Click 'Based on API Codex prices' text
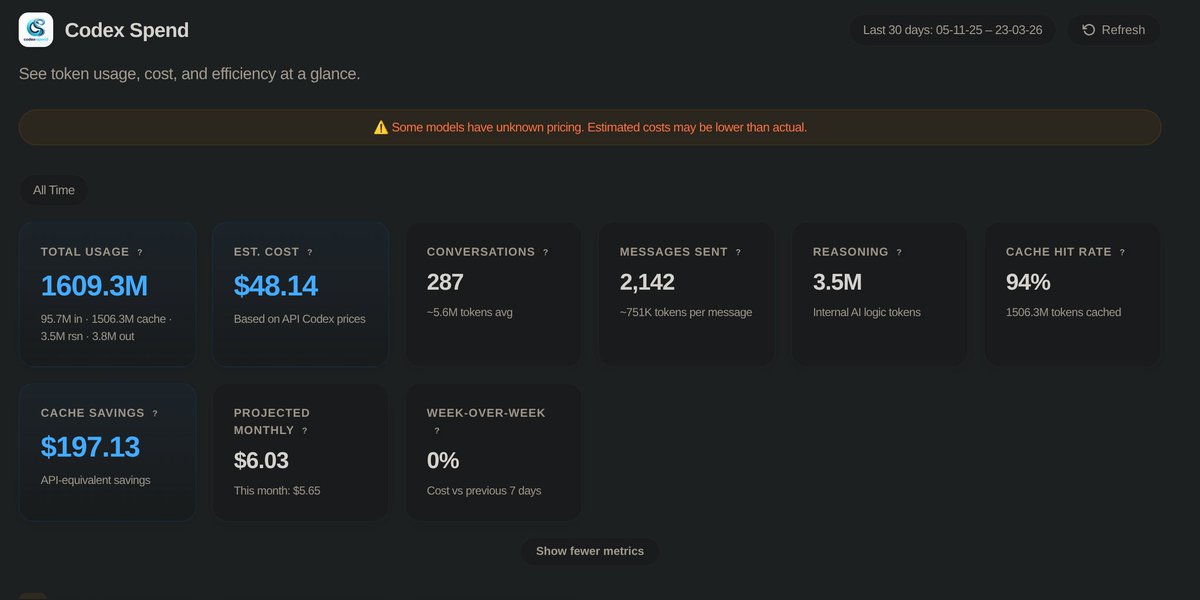 300,319
